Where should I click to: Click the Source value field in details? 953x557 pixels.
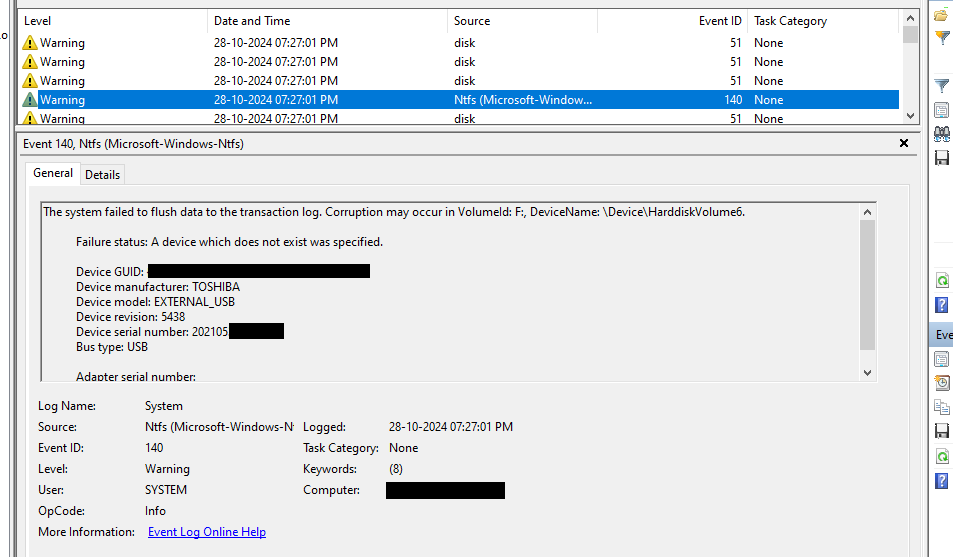pyautogui.click(x=219, y=427)
